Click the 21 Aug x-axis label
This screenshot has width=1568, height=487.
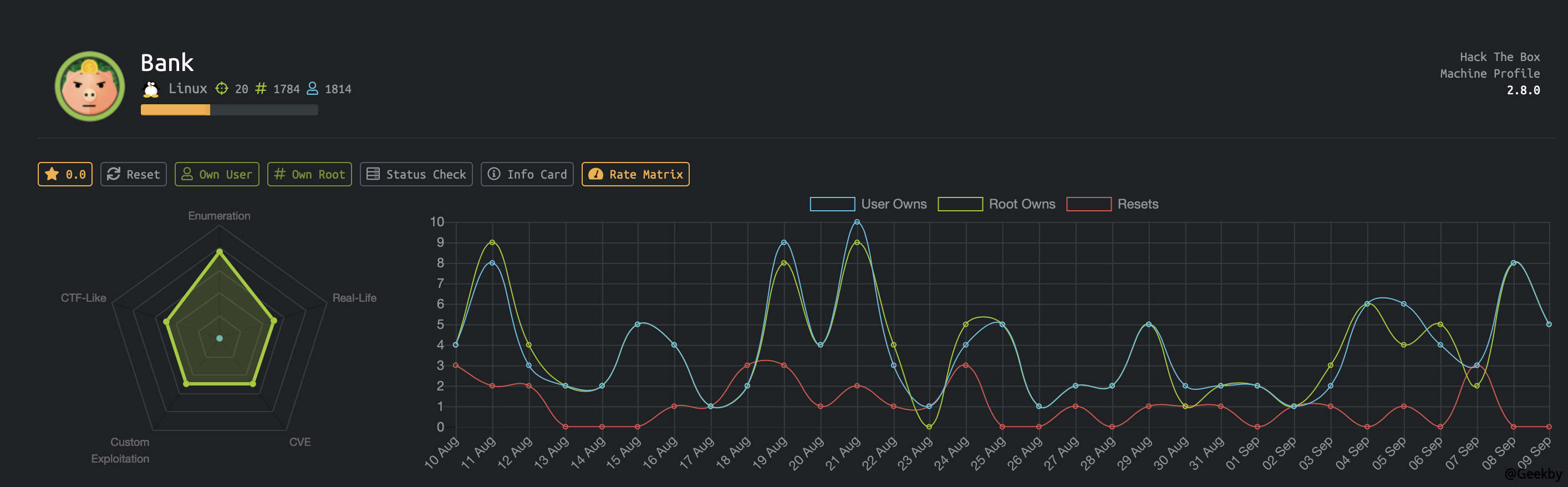pos(843,452)
